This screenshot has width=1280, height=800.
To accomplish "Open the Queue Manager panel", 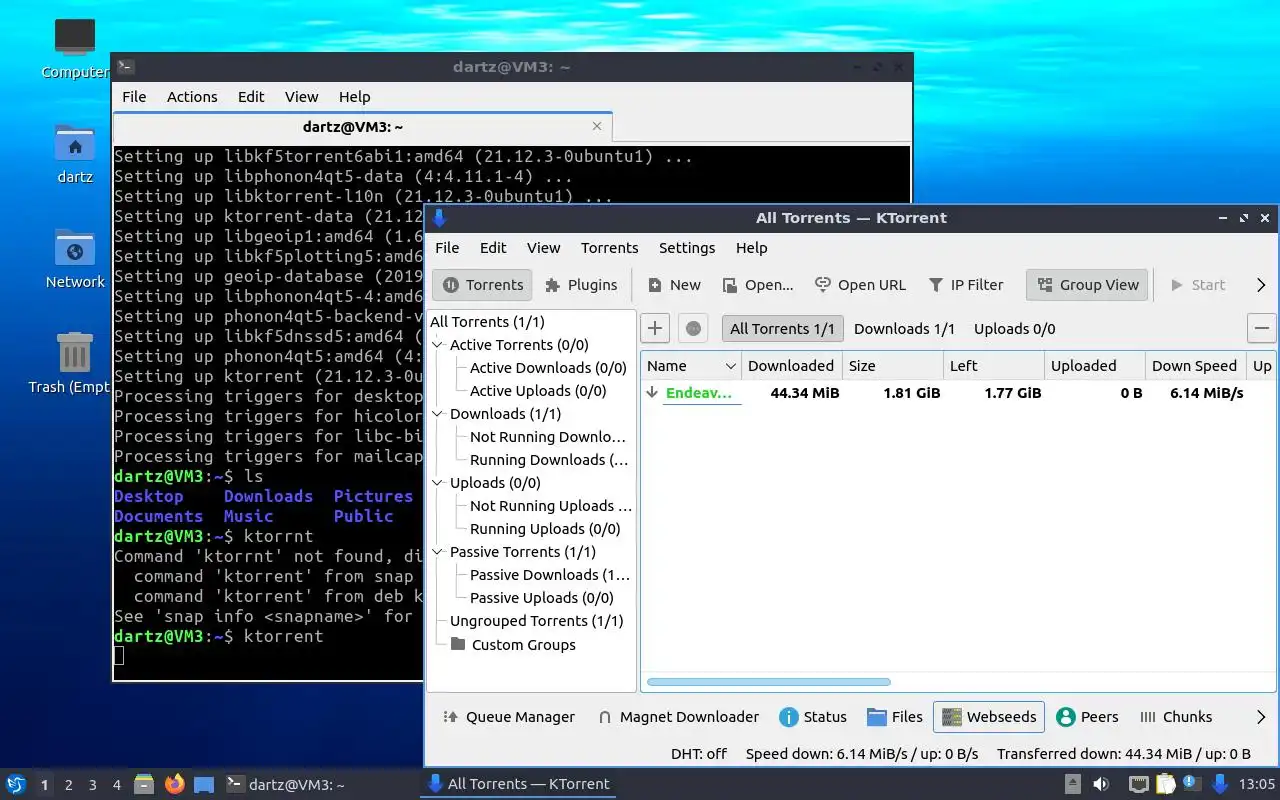I will point(508,717).
